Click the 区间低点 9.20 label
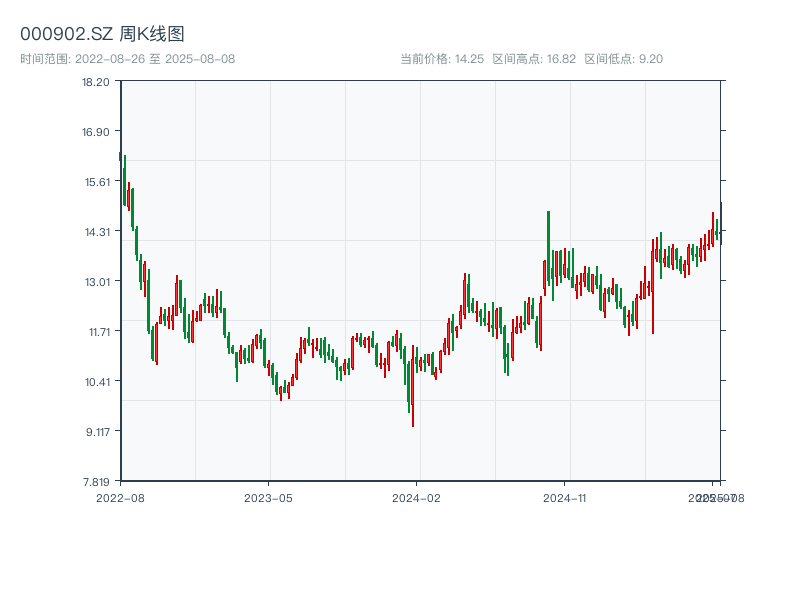 point(623,59)
